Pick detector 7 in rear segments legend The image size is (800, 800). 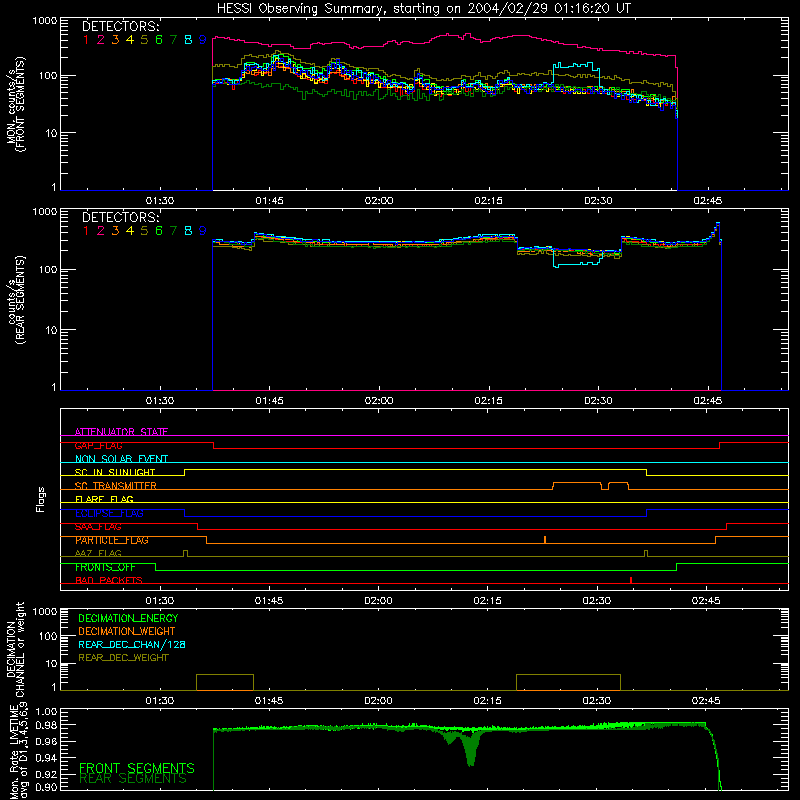173,231
